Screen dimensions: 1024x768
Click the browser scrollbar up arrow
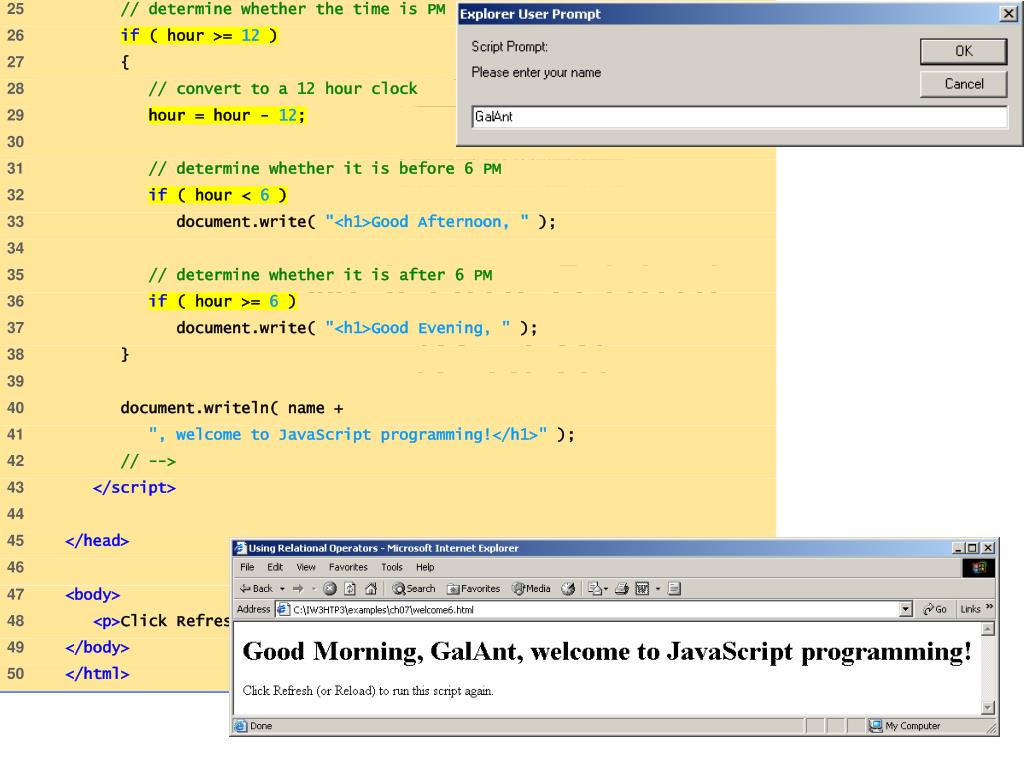tap(987, 629)
